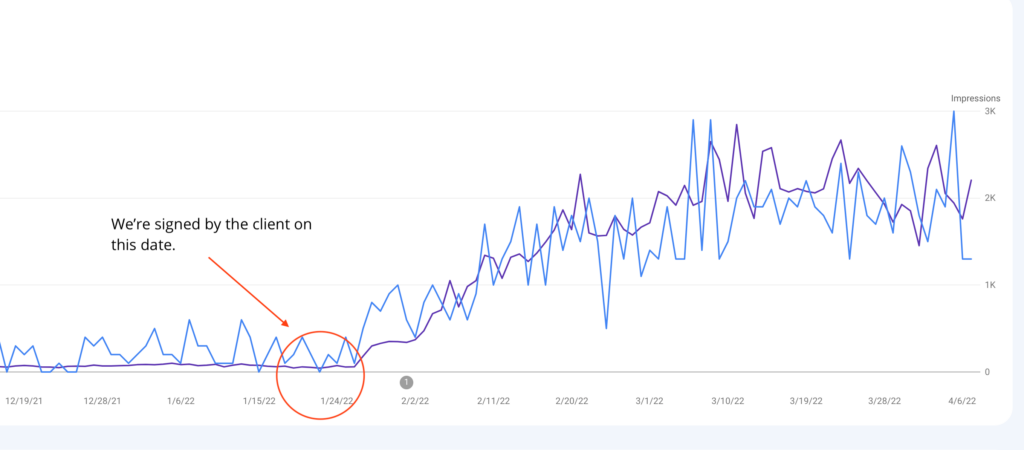Click the red circle outline on the chart
This screenshot has height=450, width=1024.
[320, 375]
